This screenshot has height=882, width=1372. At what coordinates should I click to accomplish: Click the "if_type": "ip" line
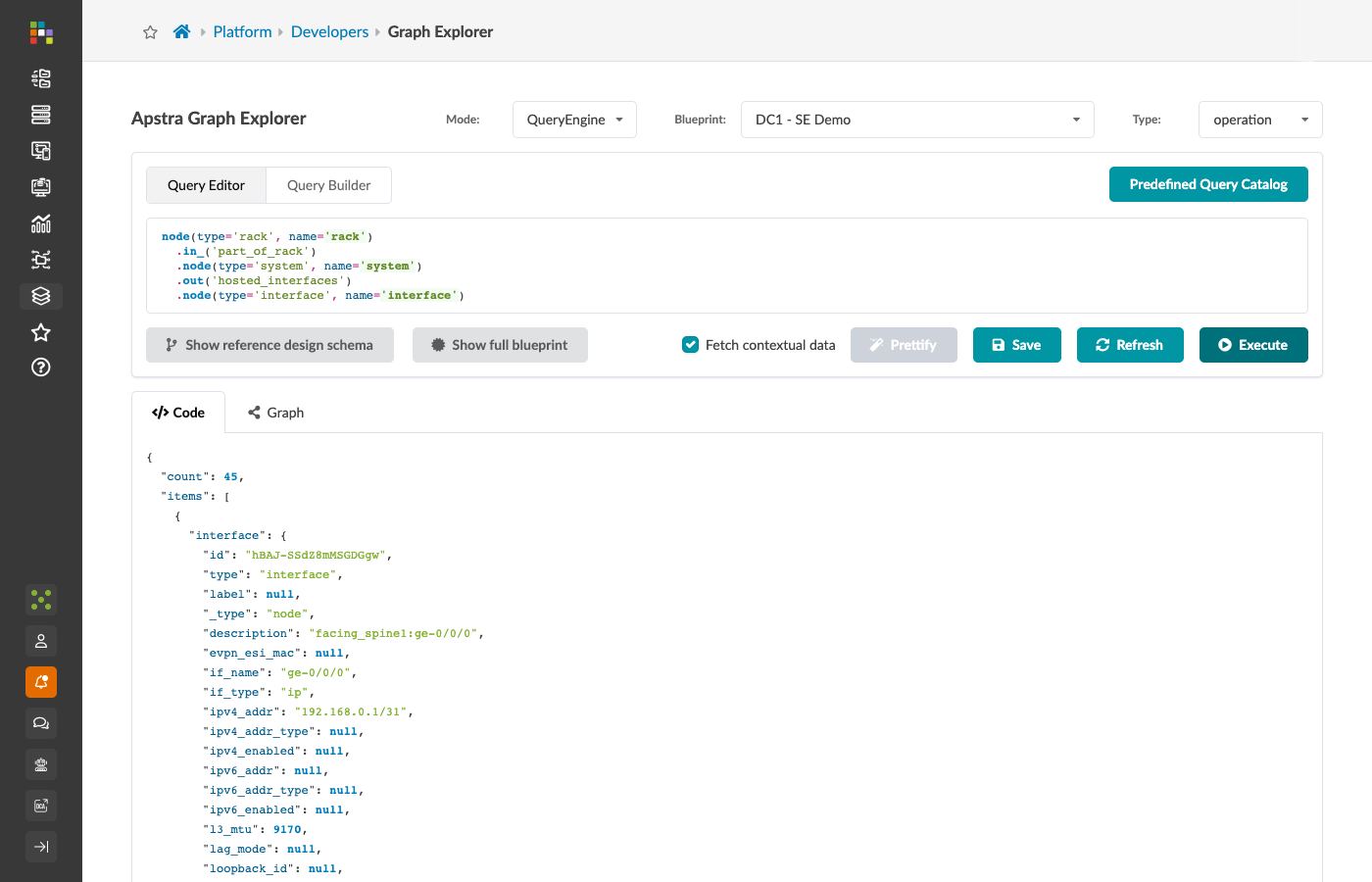(x=259, y=693)
